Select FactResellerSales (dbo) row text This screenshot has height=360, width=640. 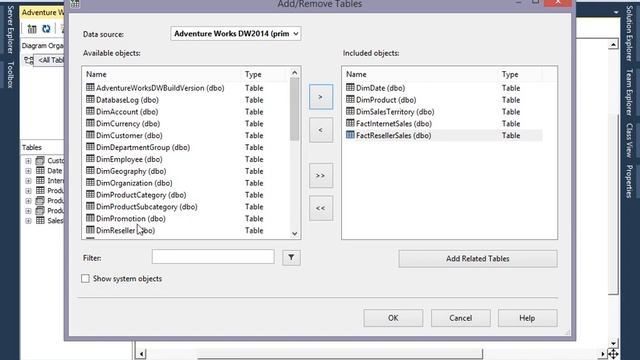393,136
